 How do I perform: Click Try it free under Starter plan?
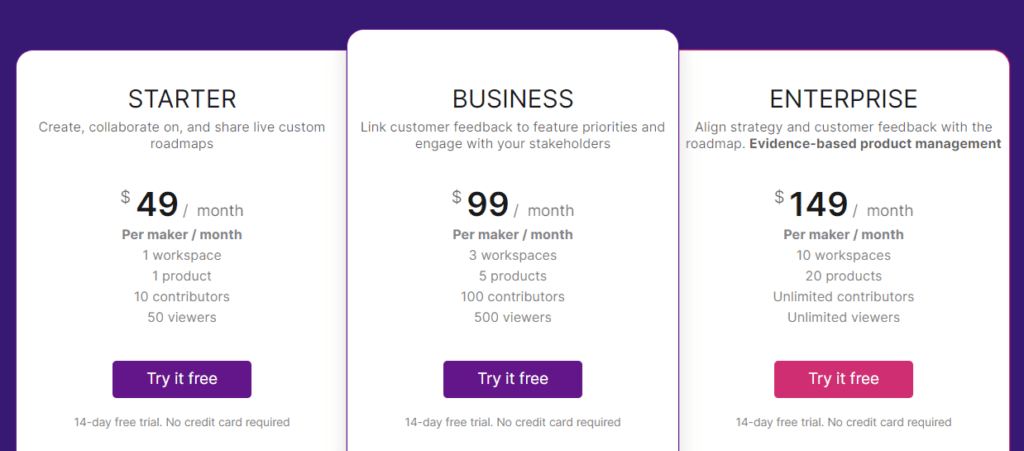[182, 379]
